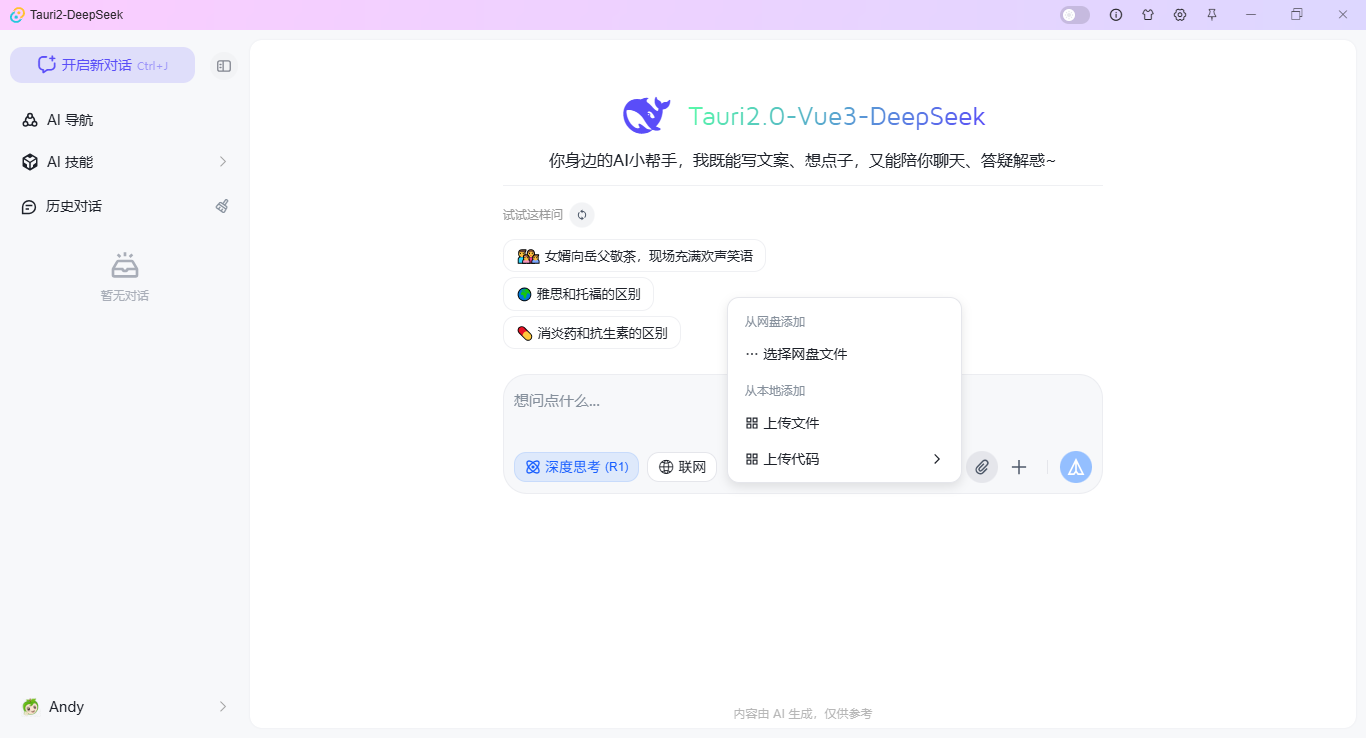Select suggestion 消炎药和抗生素的区别

(x=592, y=333)
